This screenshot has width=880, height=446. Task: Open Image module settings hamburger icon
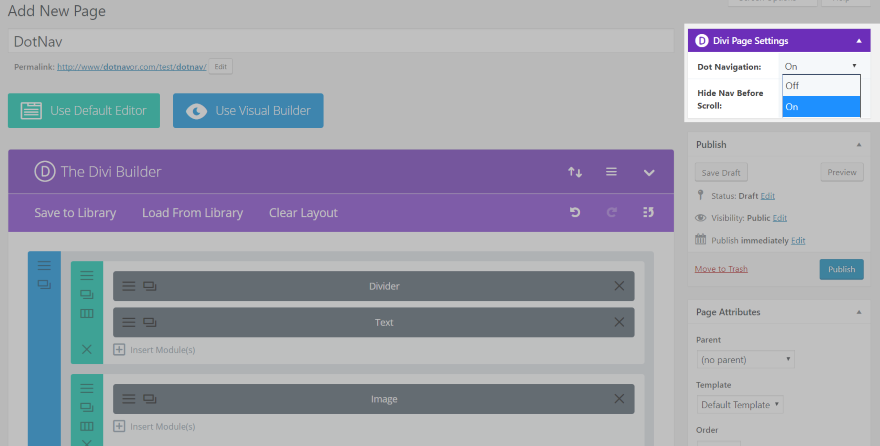[x=129, y=399]
